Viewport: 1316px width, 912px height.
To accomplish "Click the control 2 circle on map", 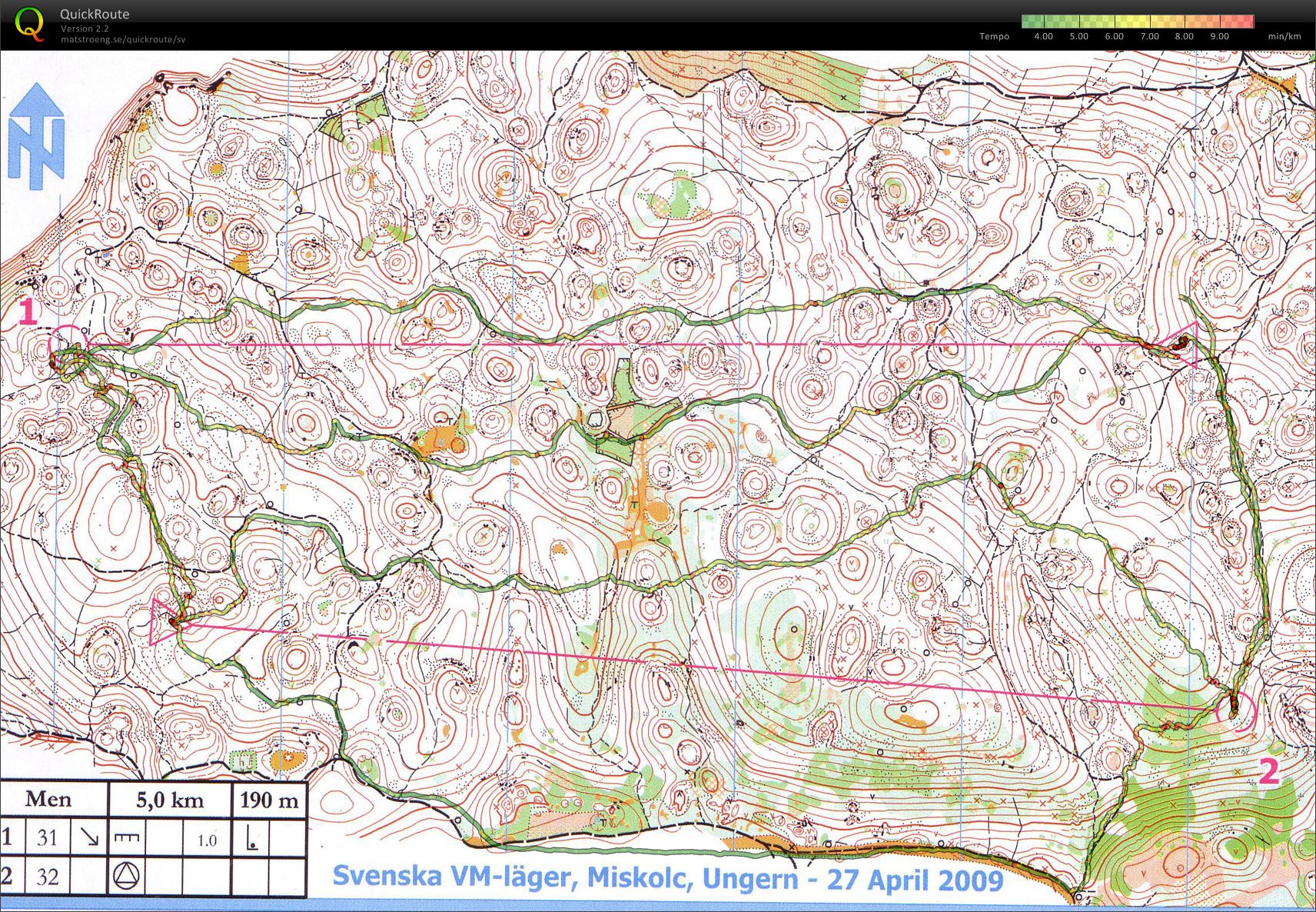I will 1235,711.
